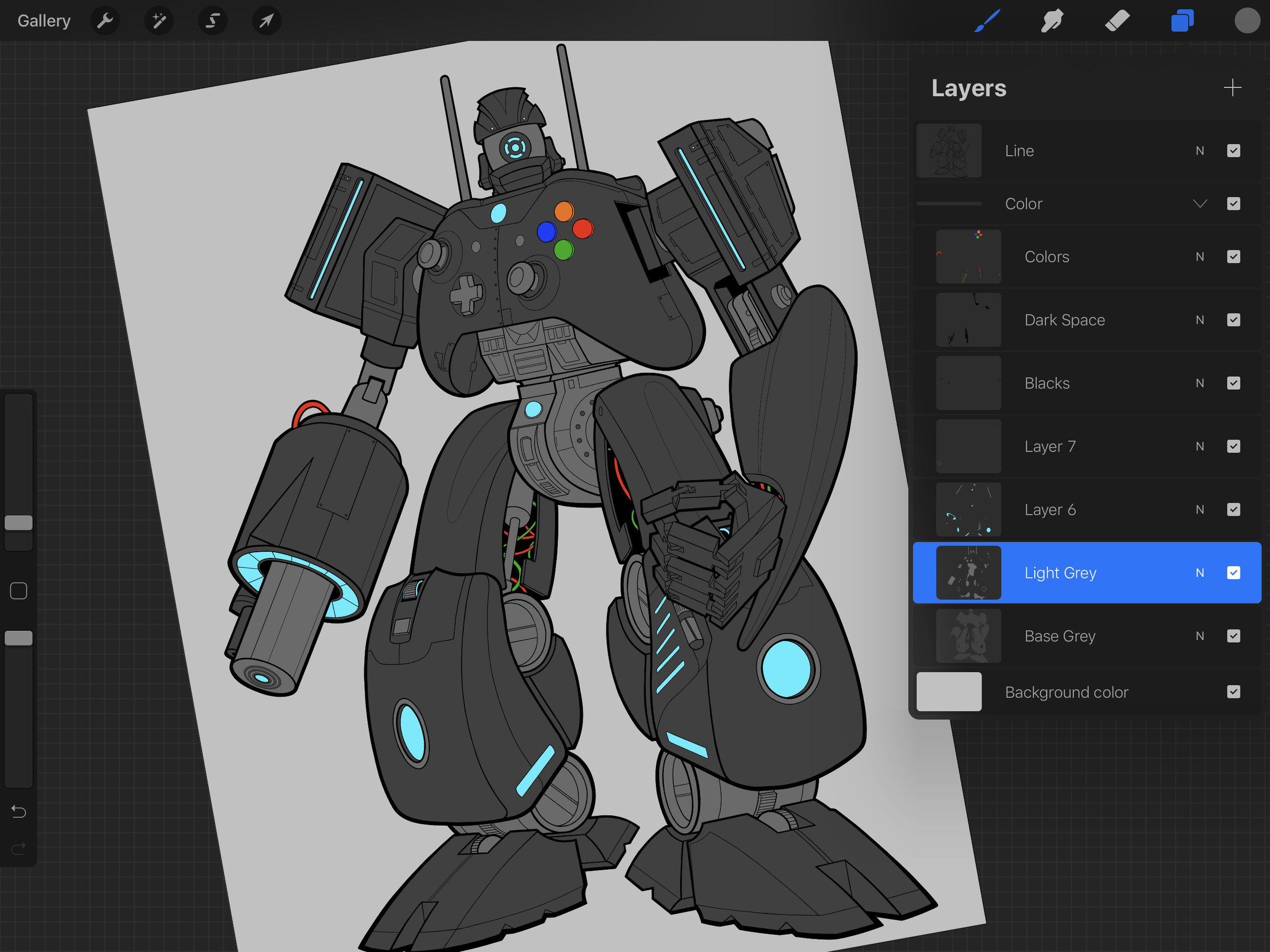Tap the Base Grey layer thumbnail
Viewport: 1270px width, 952px height.
pyautogui.click(x=969, y=636)
